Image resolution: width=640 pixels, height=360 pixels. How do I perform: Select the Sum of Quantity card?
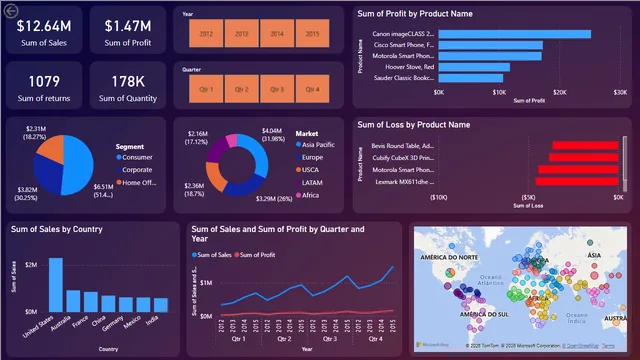[x=128, y=85]
